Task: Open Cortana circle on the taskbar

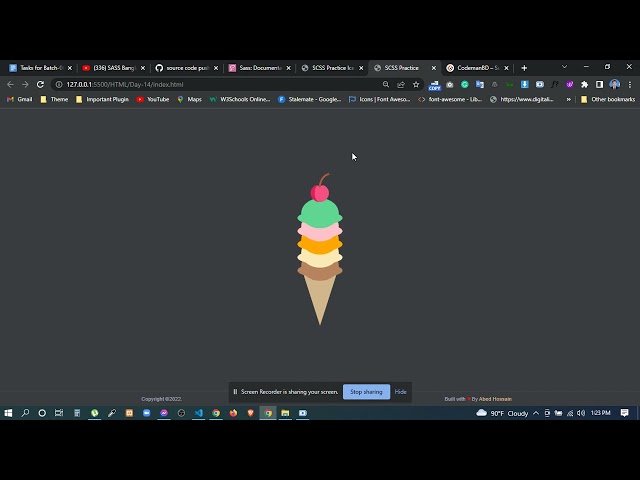Action: tap(42, 413)
